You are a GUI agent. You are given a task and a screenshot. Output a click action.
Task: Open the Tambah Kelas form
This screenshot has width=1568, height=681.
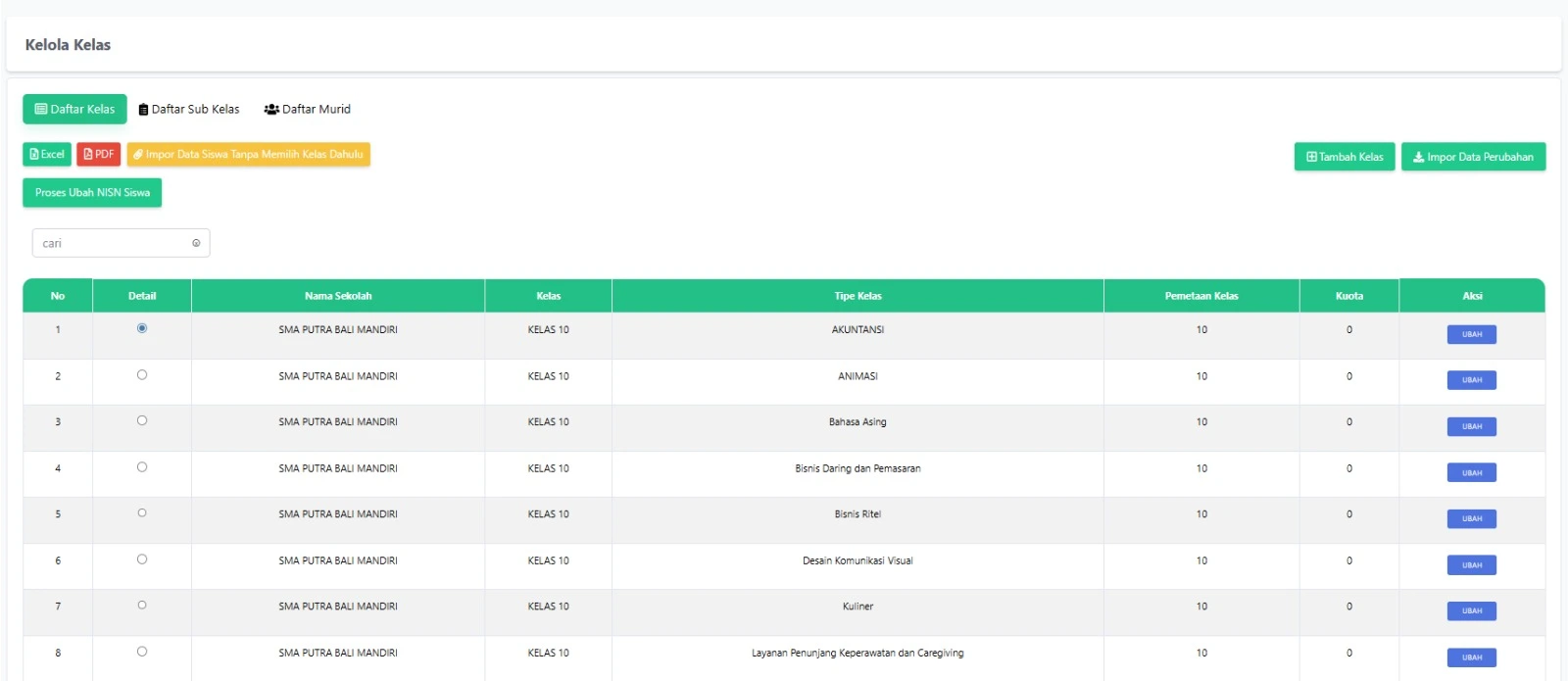coord(1344,157)
